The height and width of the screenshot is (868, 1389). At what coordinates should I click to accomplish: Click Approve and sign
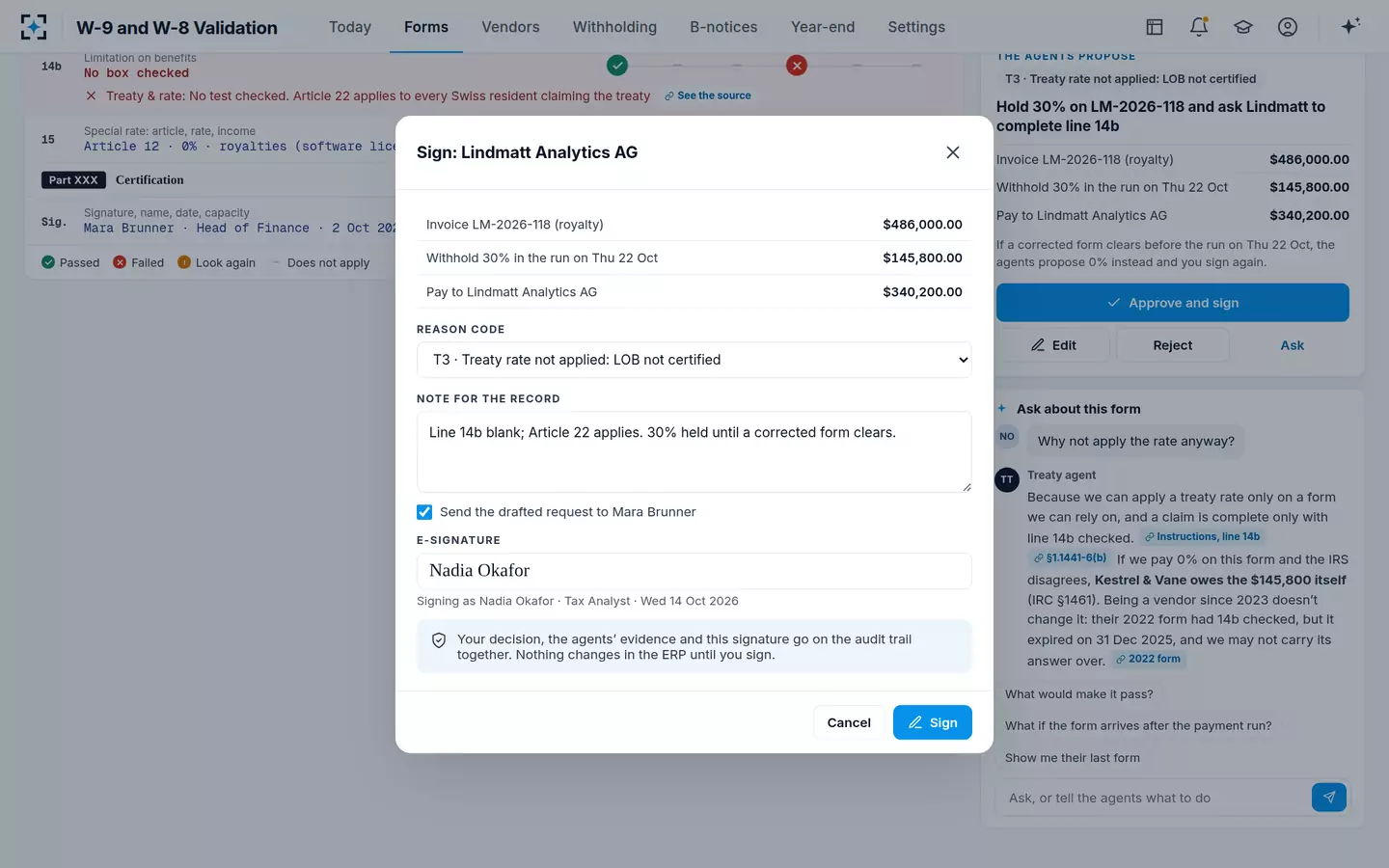pos(1173,303)
